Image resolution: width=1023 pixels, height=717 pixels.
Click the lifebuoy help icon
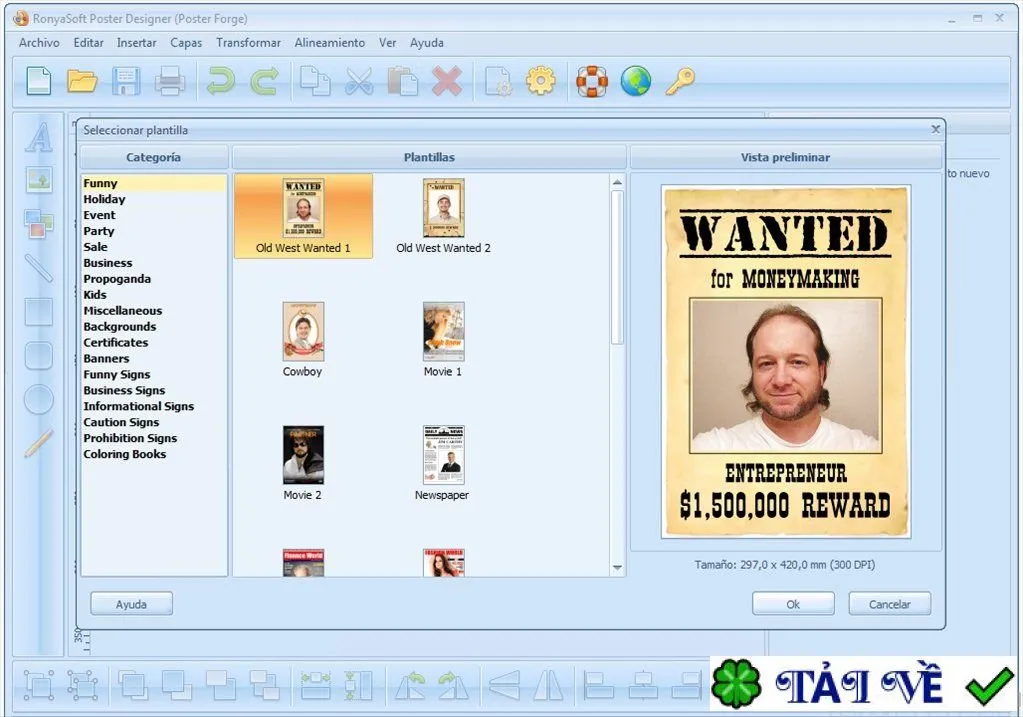592,82
